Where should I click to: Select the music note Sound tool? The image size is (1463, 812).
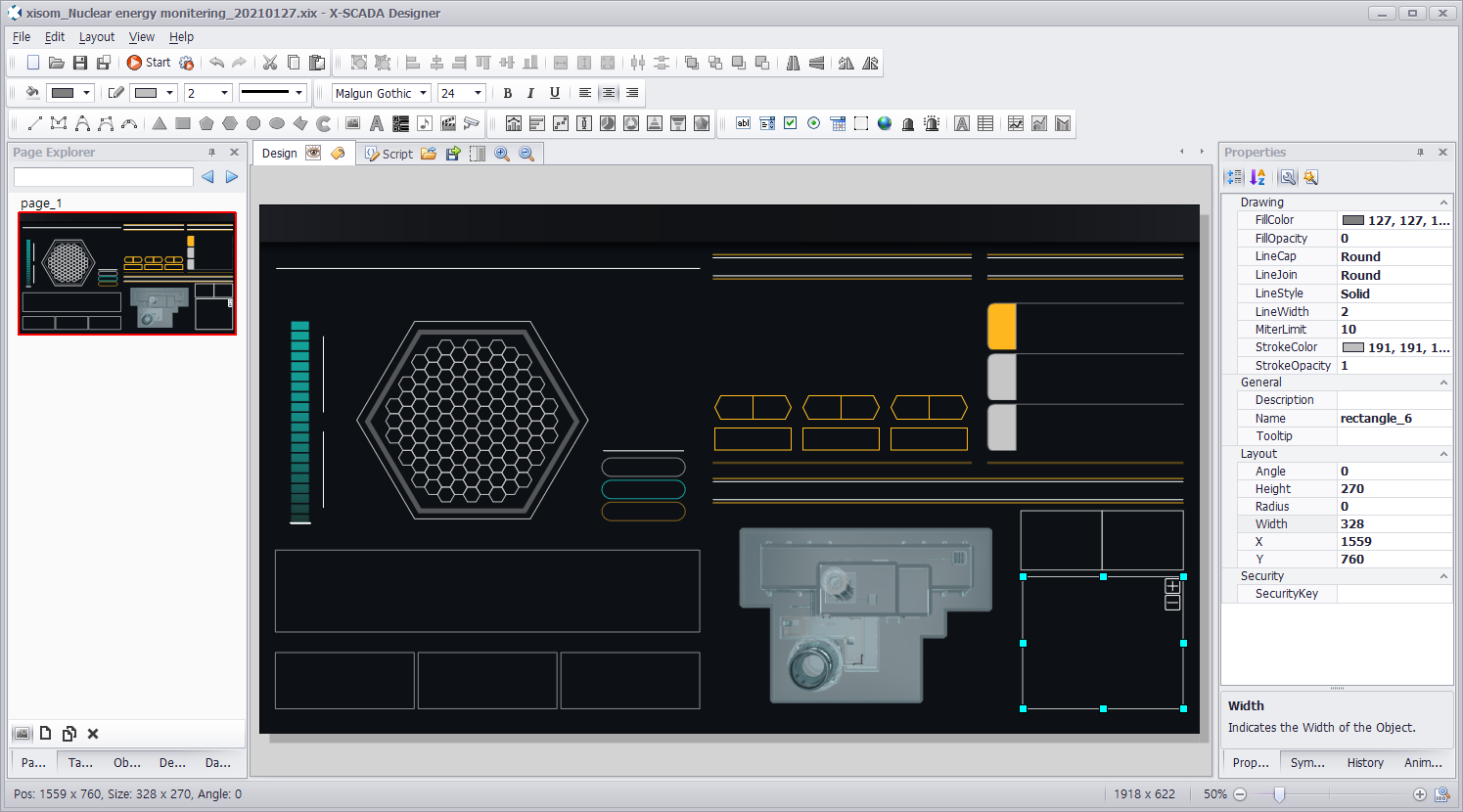click(x=425, y=123)
